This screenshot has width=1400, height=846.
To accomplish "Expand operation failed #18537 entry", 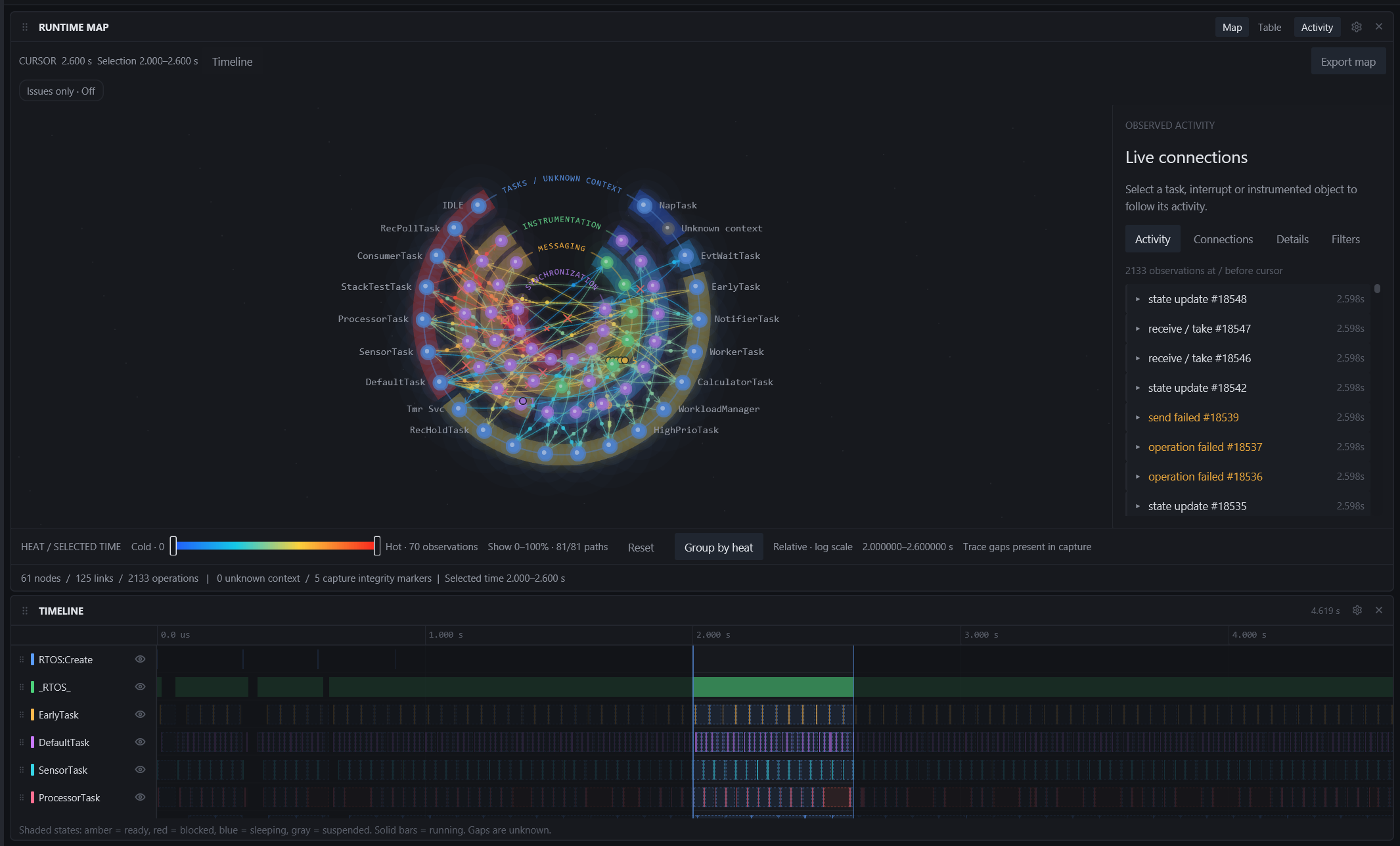I will 1248,447.
